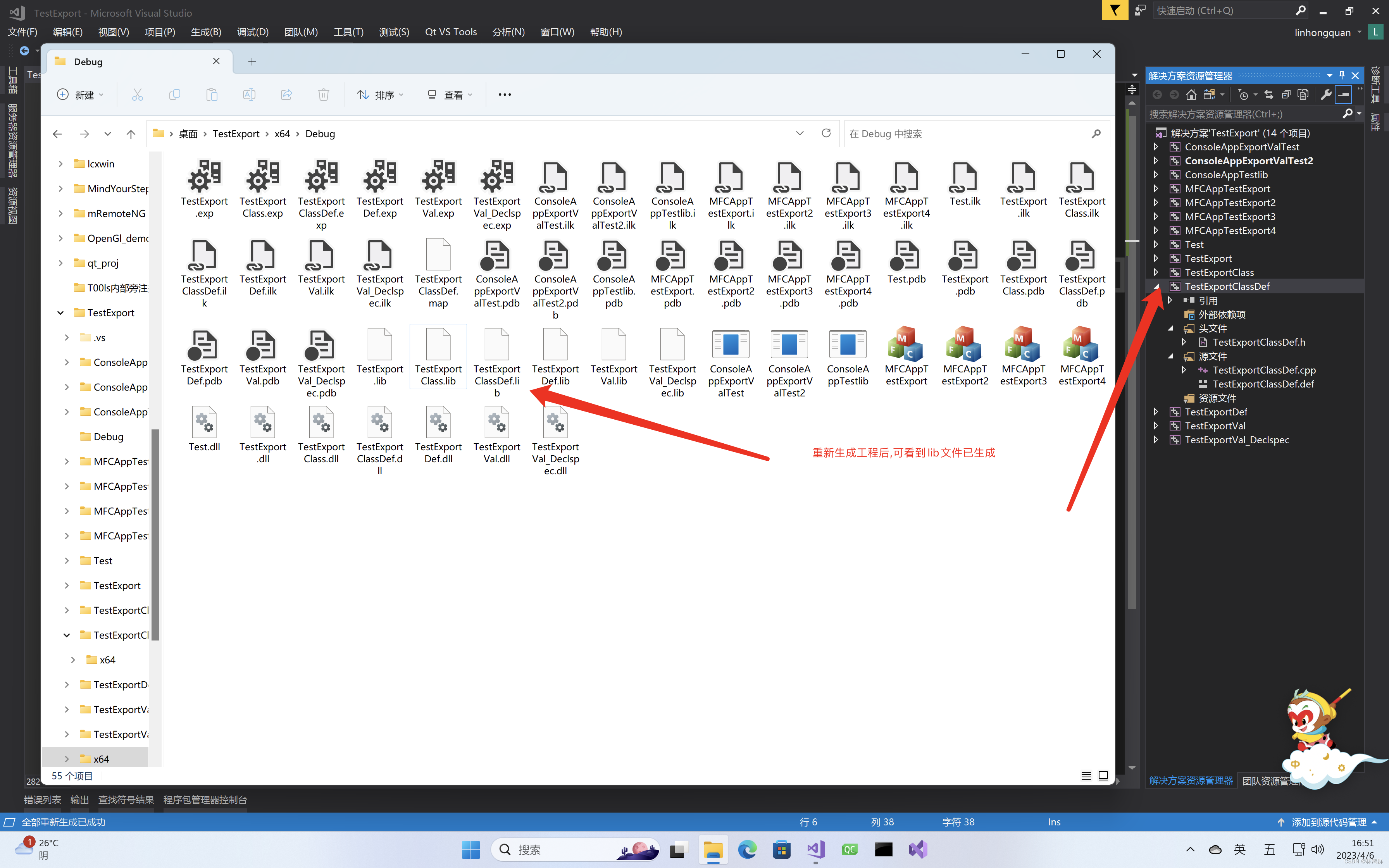Add a new File Explorer tab

tap(252, 62)
